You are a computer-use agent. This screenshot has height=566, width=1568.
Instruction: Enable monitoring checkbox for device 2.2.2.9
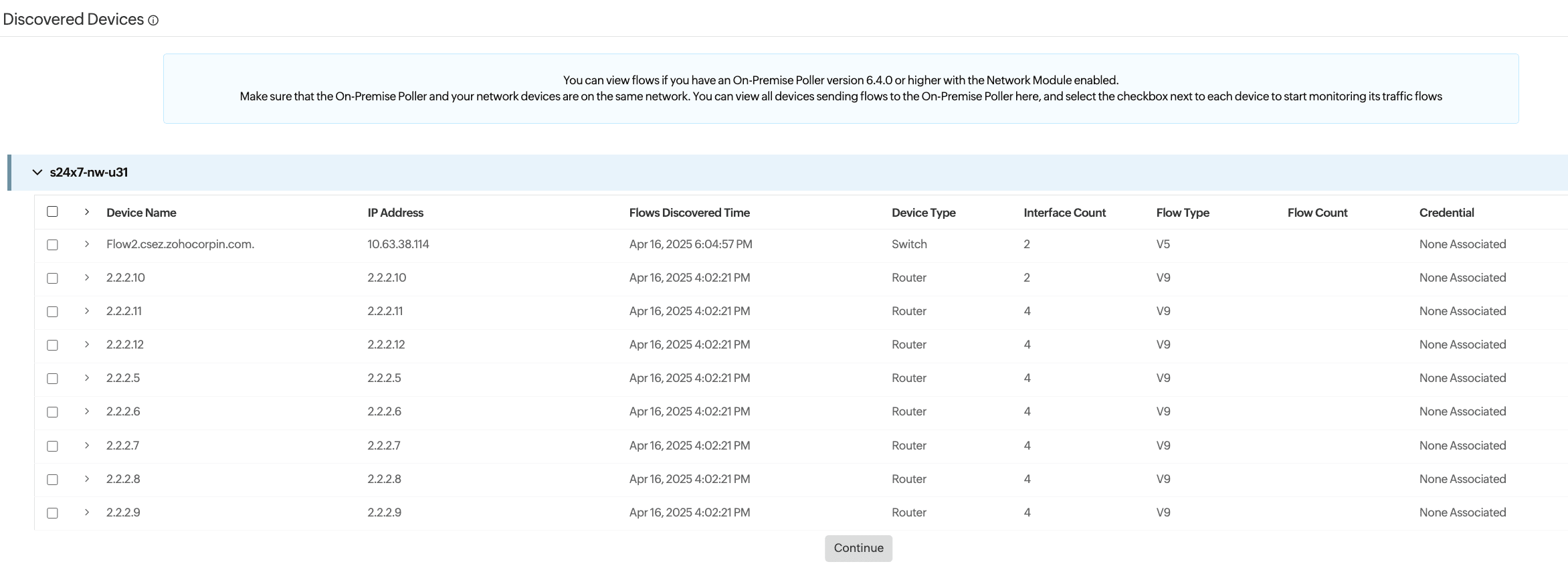tap(52, 513)
